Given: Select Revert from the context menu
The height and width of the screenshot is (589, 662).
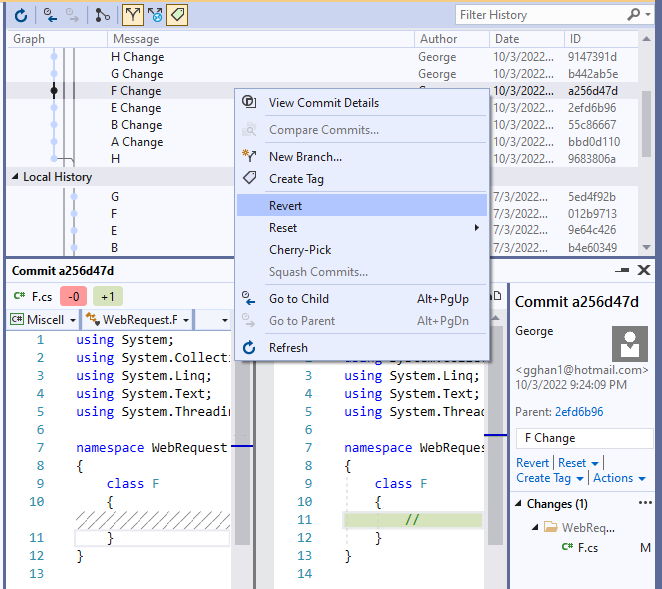Looking at the screenshot, I should click(285, 205).
